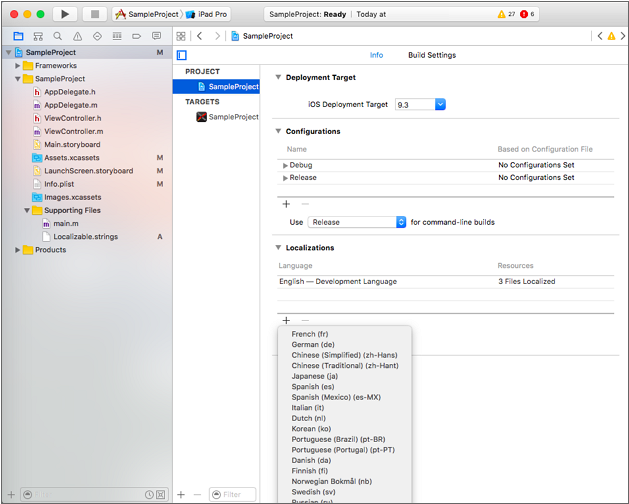This screenshot has height=504, width=629.
Task: Toggle the project and targets list sidebar
Action: tap(182, 55)
